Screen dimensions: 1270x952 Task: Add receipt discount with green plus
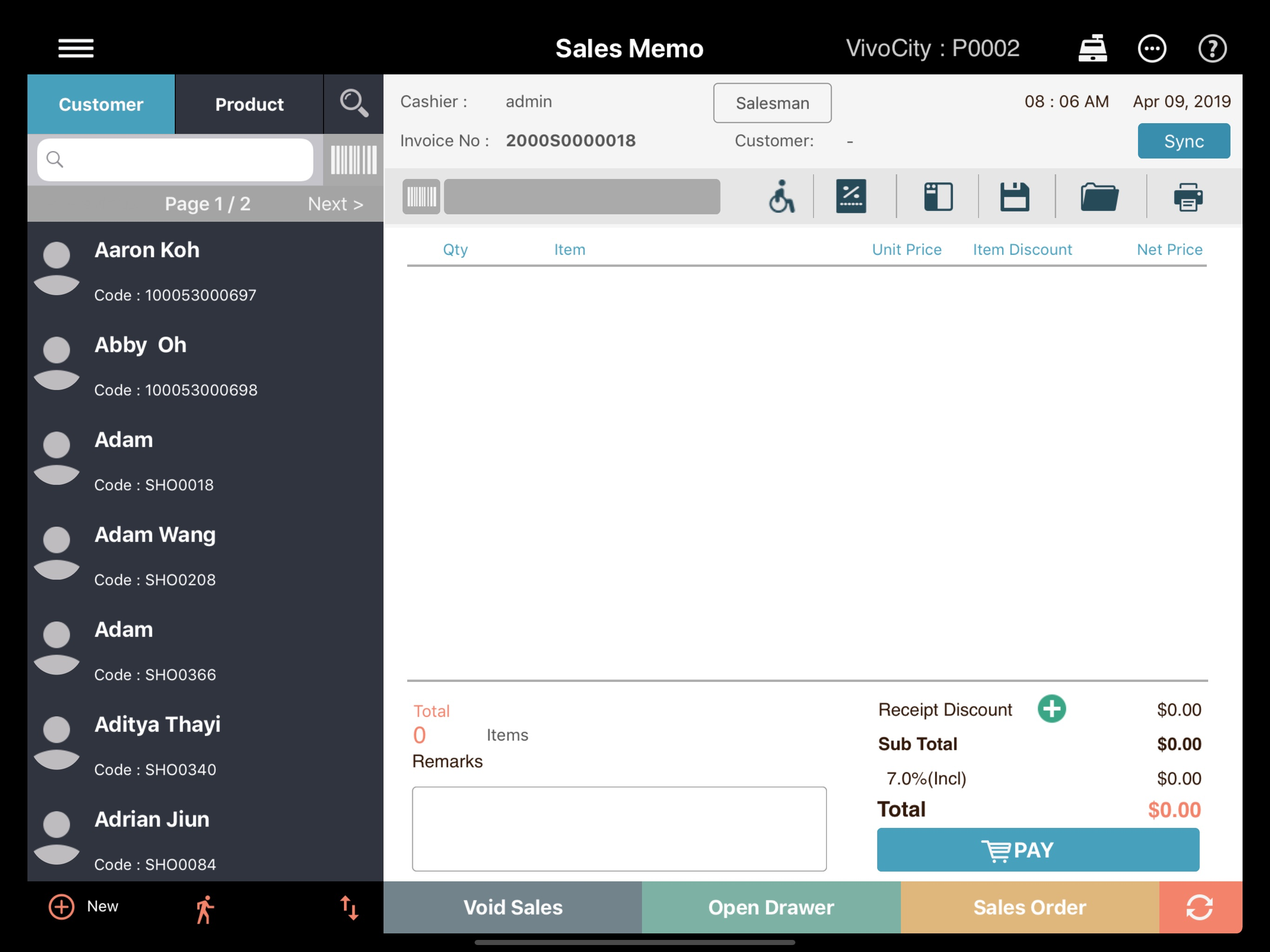coord(1051,709)
